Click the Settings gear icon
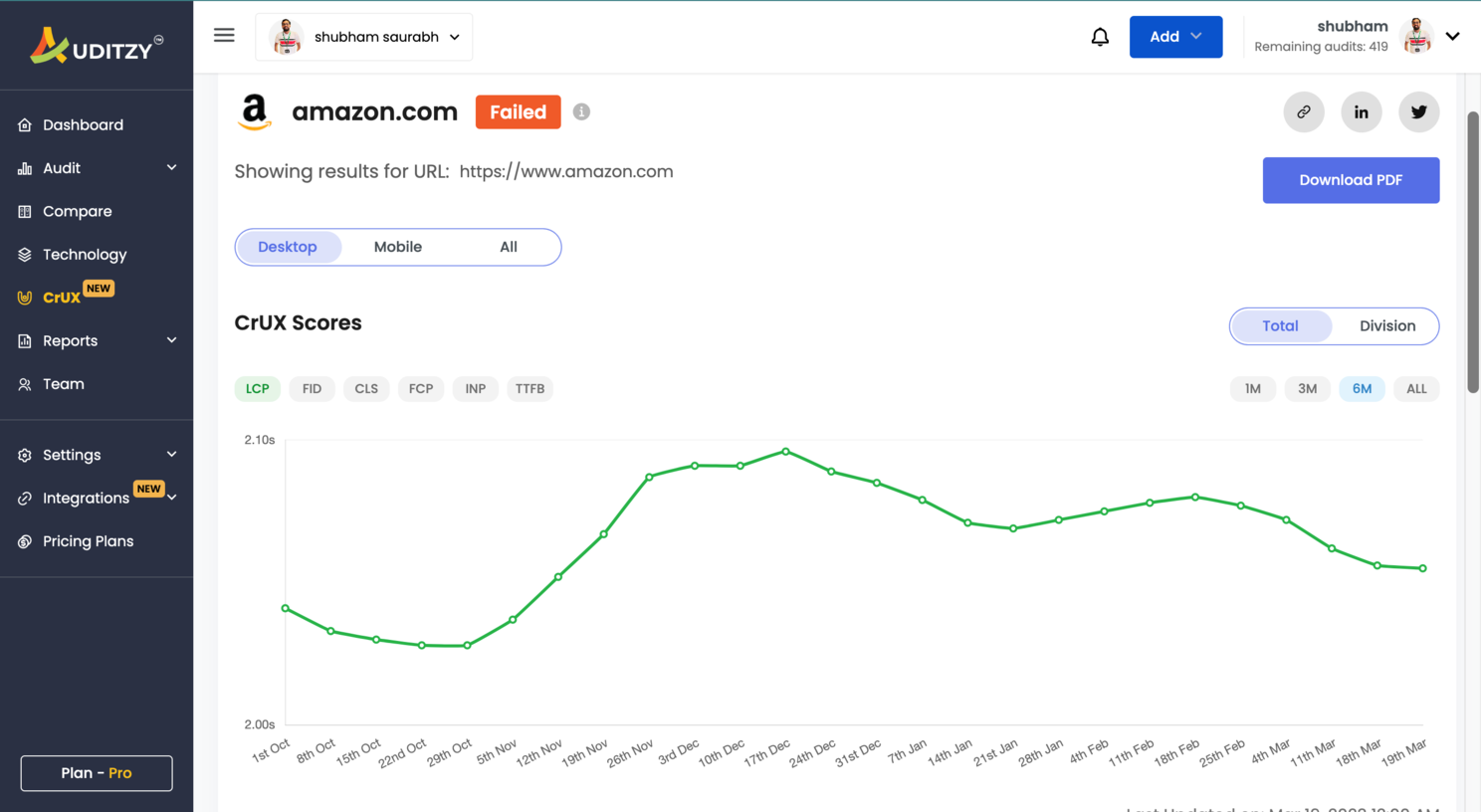This screenshot has width=1481, height=812. [25, 455]
